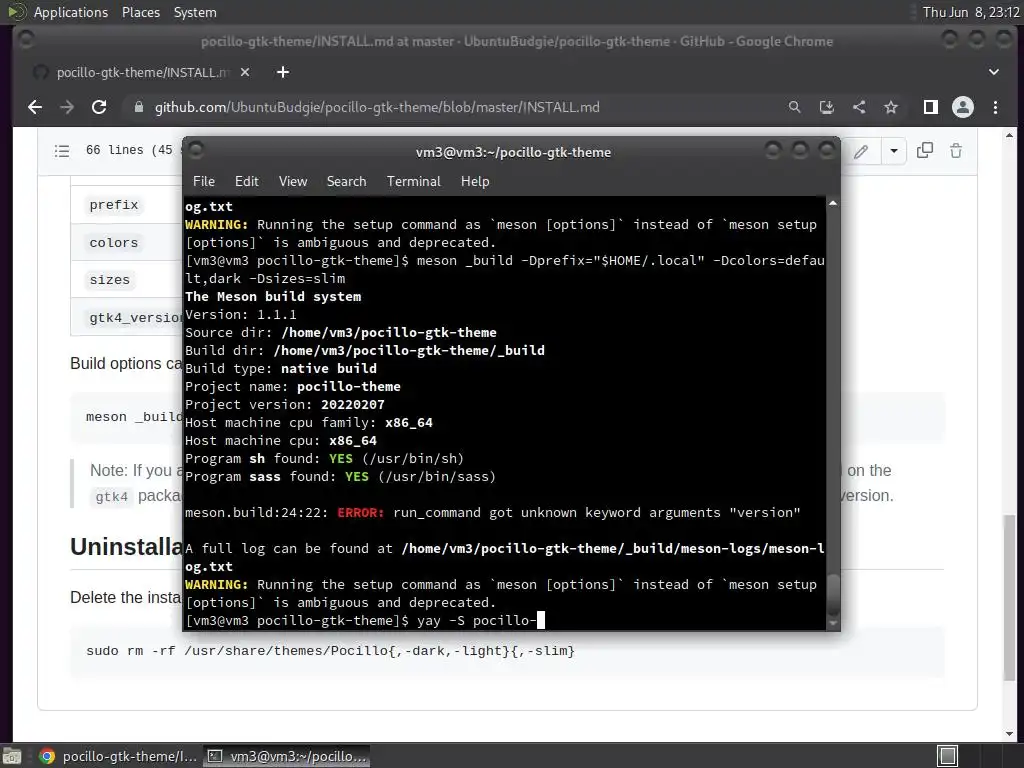Open the Places menu in top panel
Viewport: 1024px width, 768px height.
click(x=140, y=12)
